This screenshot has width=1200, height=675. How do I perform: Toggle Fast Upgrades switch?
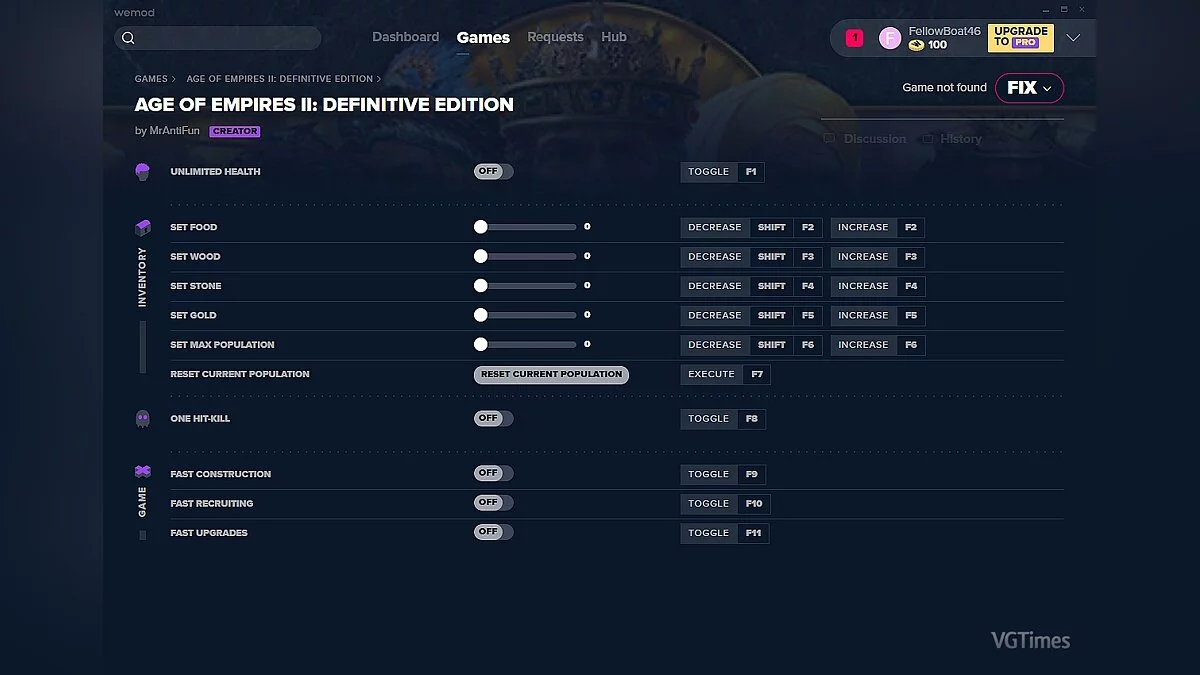[x=493, y=532]
